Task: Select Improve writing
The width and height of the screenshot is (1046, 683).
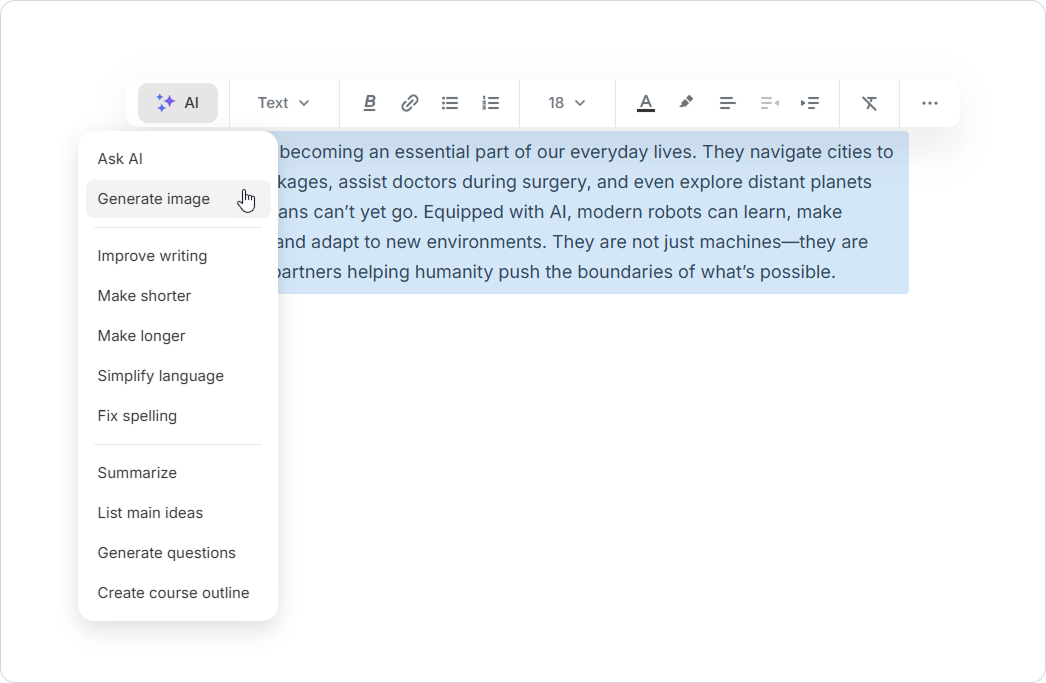Action: 152,256
